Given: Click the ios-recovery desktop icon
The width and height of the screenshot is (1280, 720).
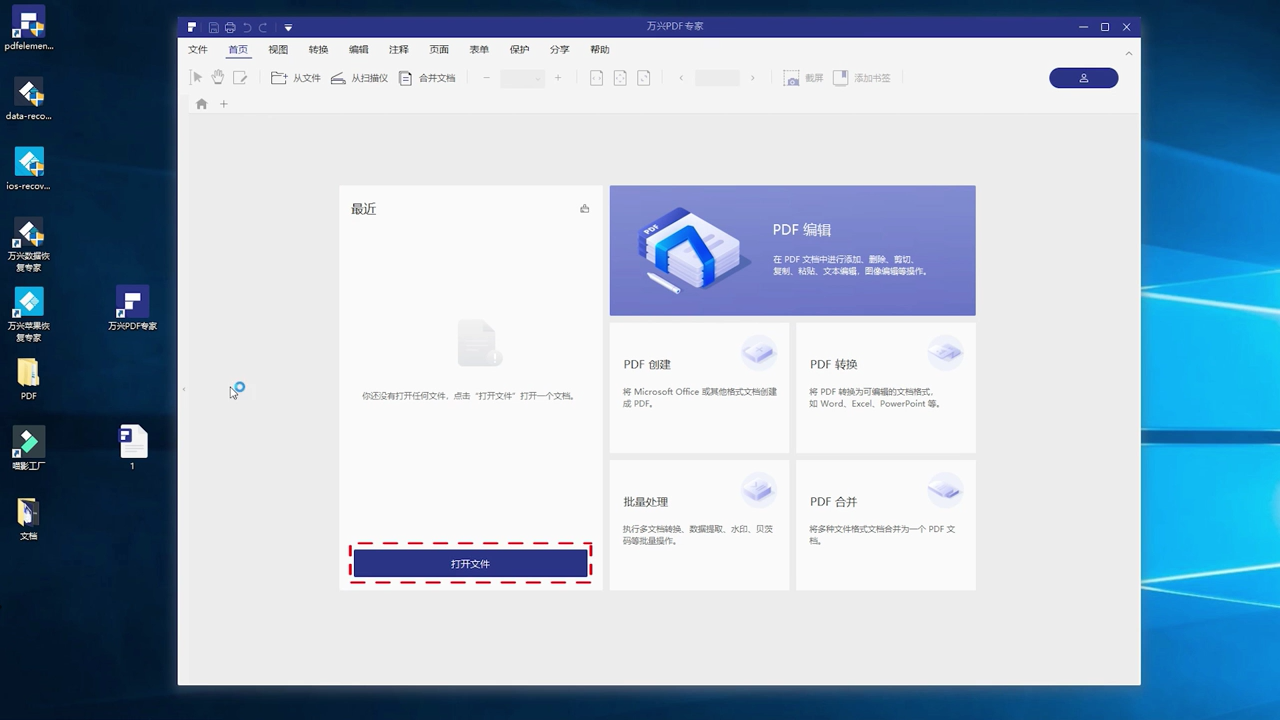Looking at the screenshot, I should 29,170.
